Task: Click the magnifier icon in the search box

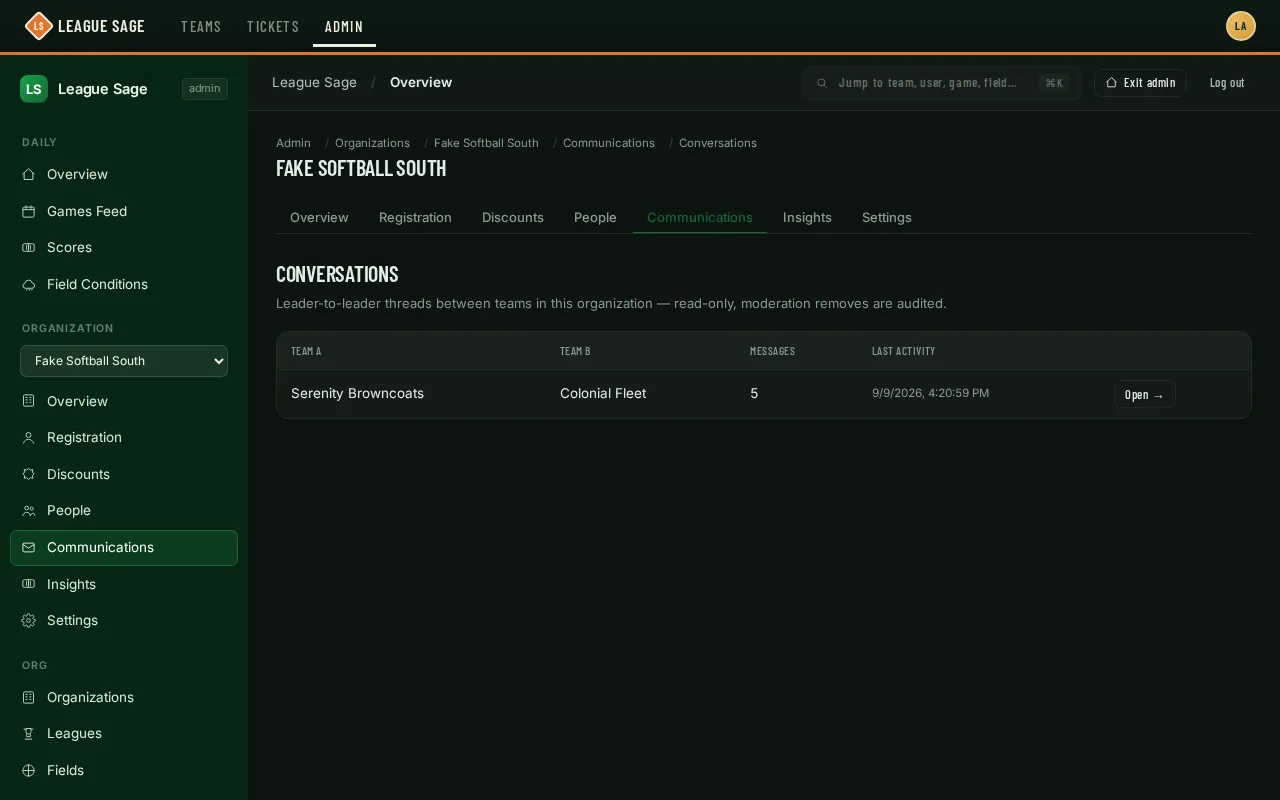Action: tap(822, 83)
